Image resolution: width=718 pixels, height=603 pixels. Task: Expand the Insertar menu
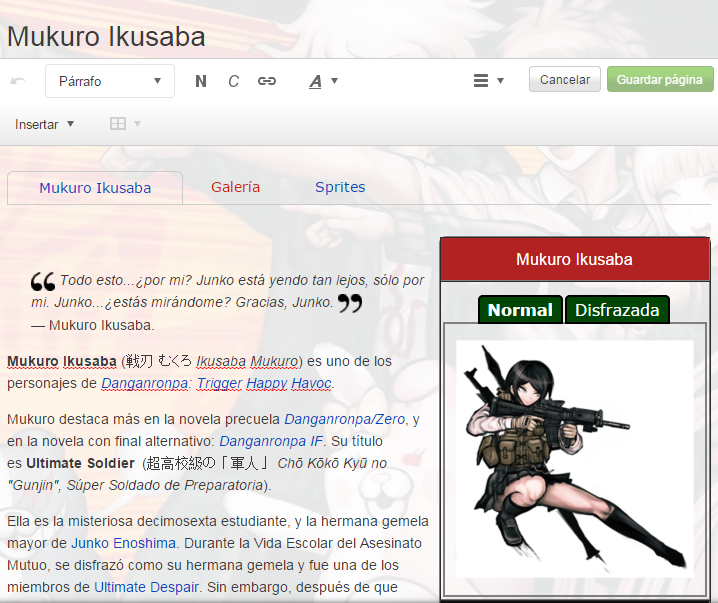point(44,124)
